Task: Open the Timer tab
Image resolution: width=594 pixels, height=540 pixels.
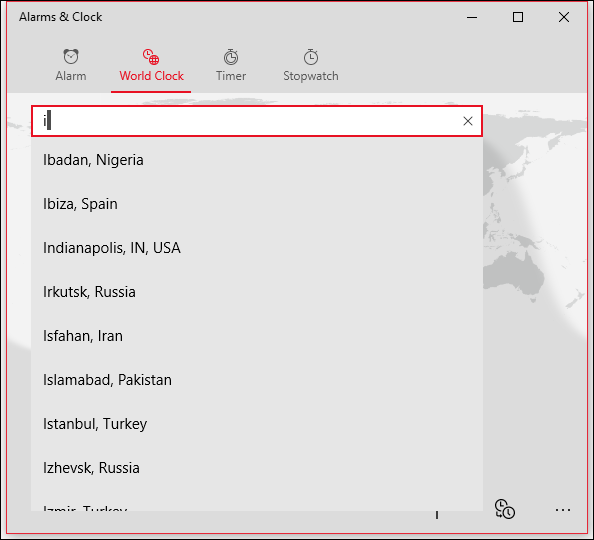Action: pyautogui.click(x=231, y=65)
